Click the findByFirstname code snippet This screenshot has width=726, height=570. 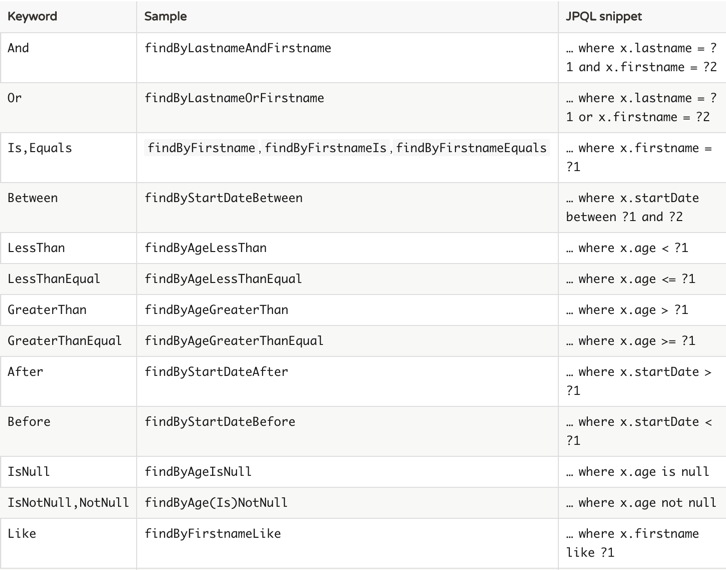click(201, 148)
